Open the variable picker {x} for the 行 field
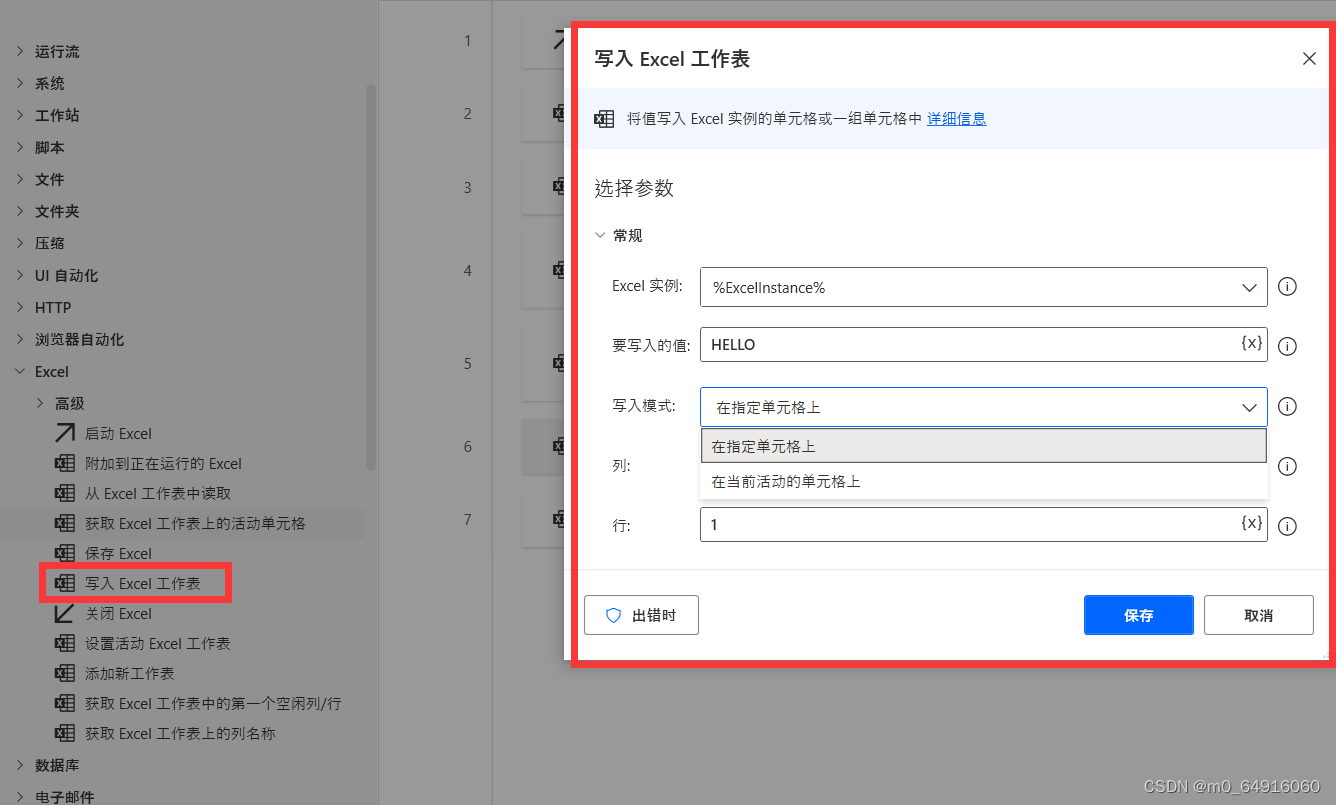This screenshot has width=1336, height=805. tap(1251, 524)
